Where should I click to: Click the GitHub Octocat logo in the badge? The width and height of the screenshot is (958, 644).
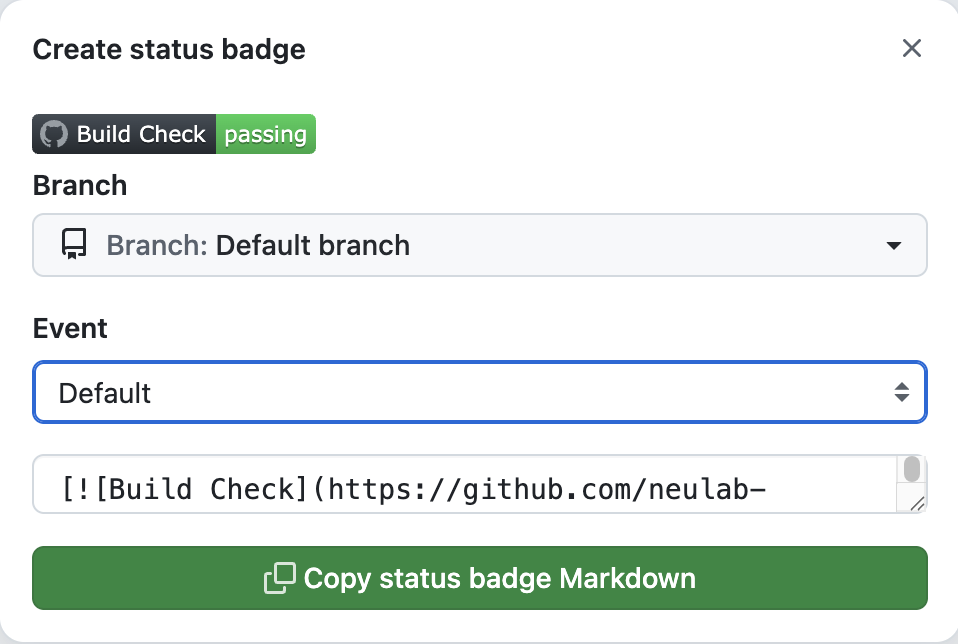pyautogui.click(x=54, y=134)
